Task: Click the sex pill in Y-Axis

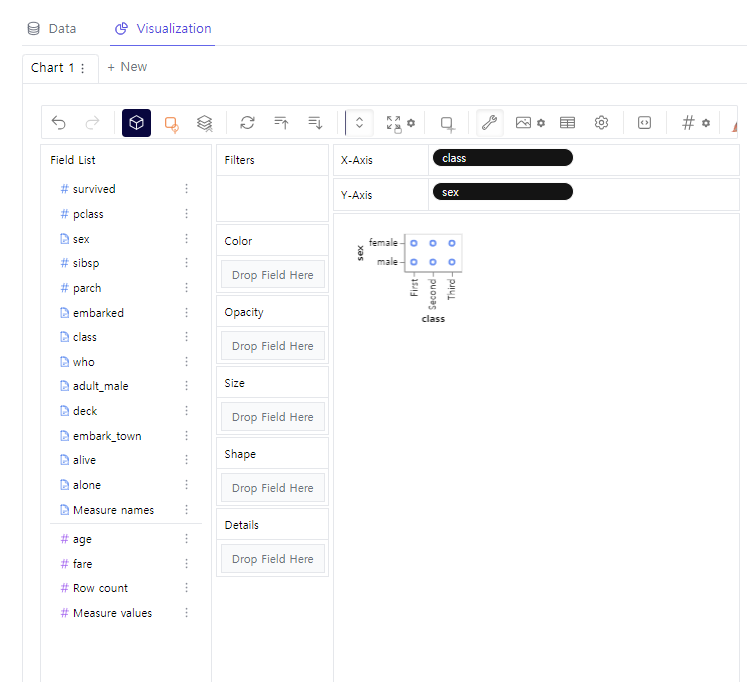Action: coord(503,192)
